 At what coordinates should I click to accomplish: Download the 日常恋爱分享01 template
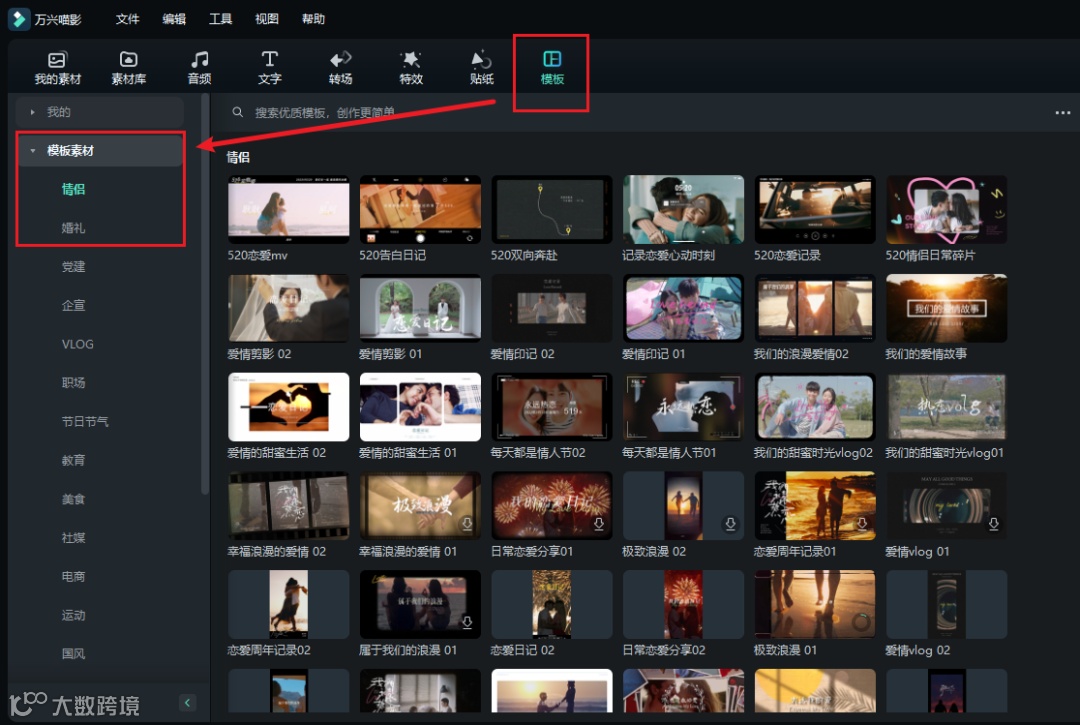click(599, 524)
